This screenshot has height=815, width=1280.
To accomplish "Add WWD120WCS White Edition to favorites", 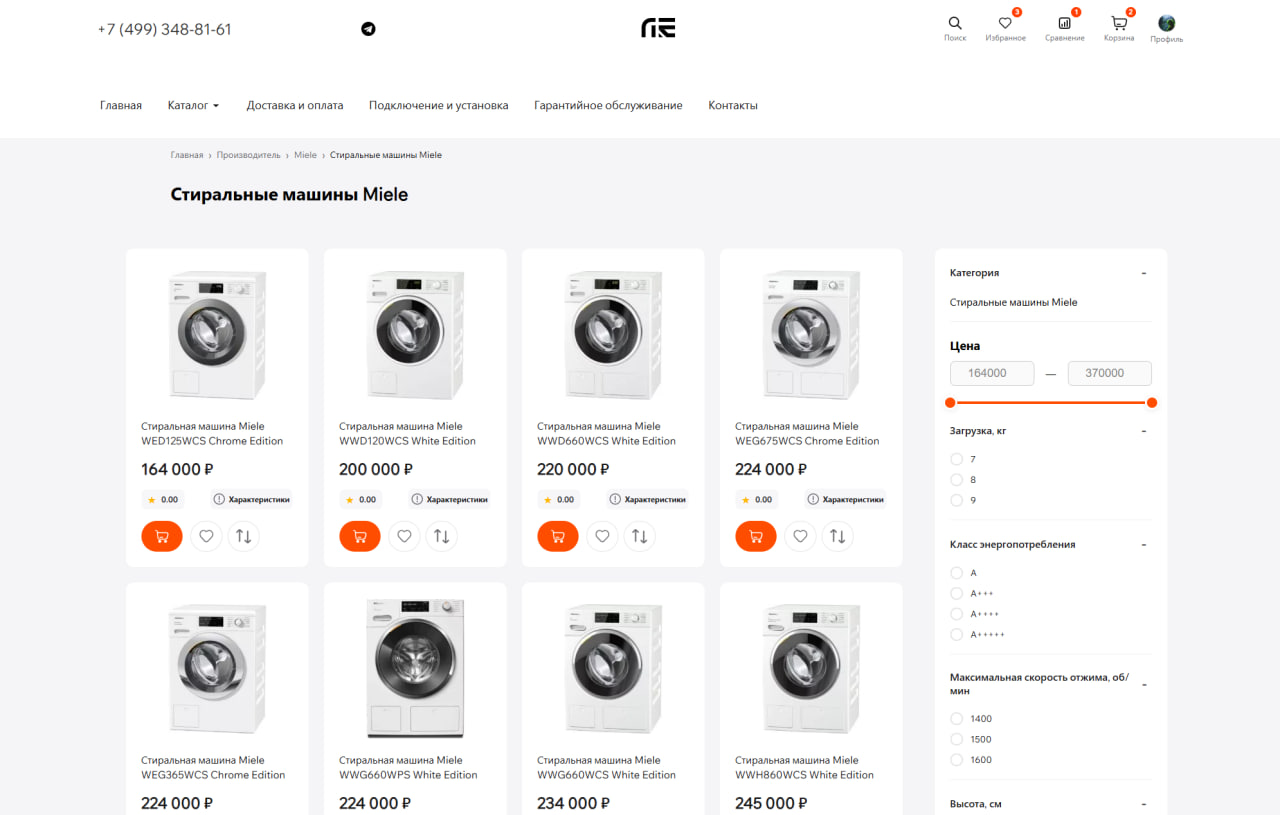I will click(x=404, y=536).
